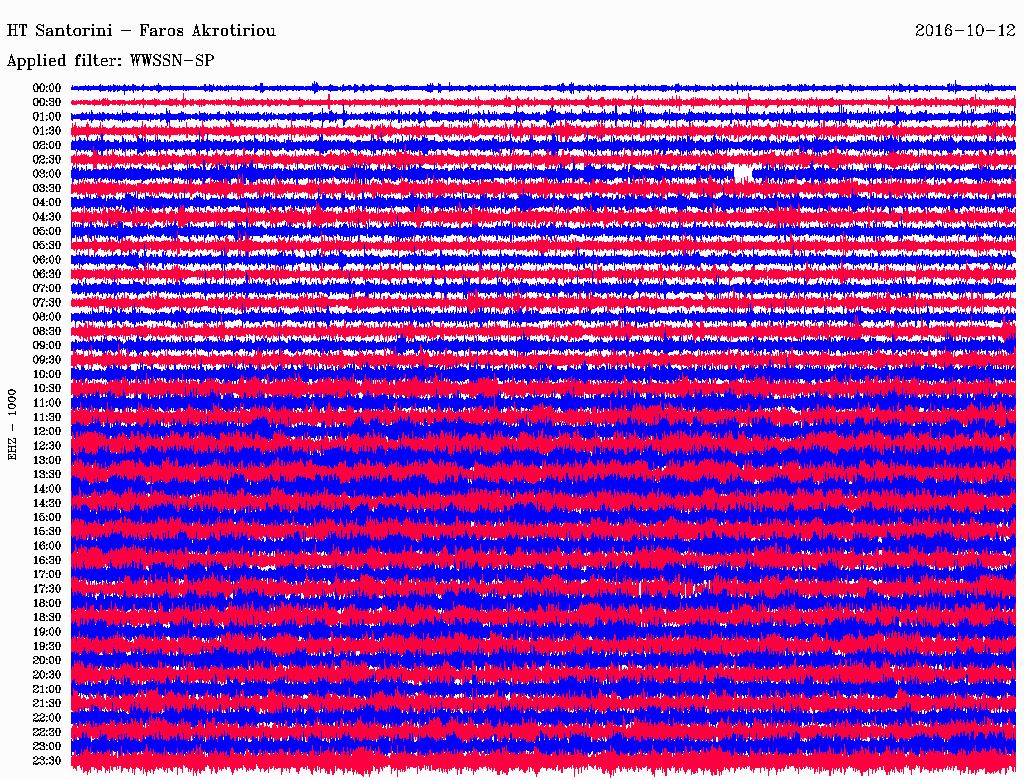
Task: Select the 06:30 time label
Action: point(47,274)
